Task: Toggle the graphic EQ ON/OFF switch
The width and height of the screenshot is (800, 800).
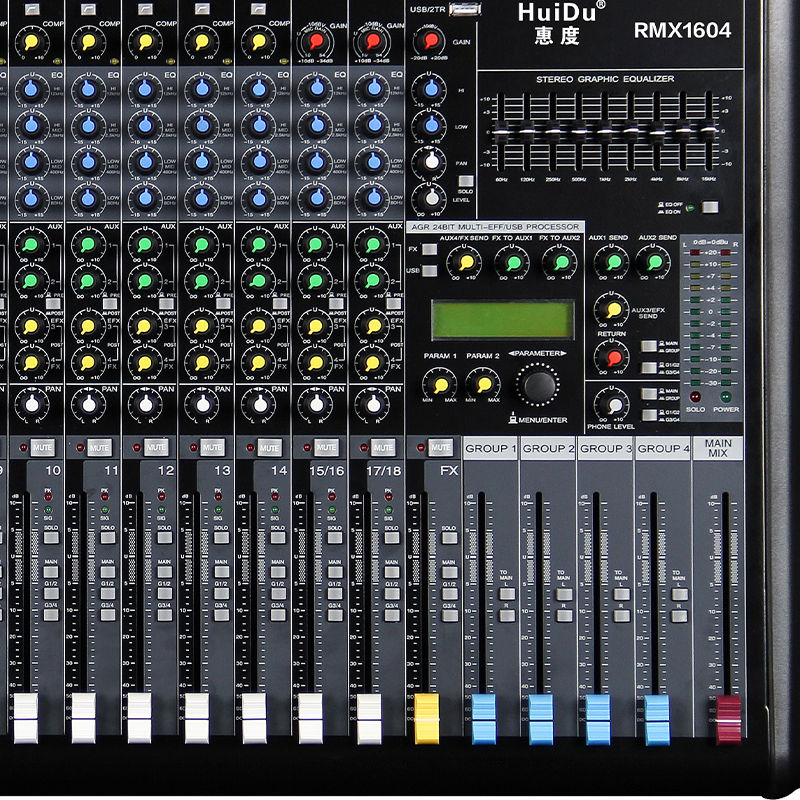Action: coord(710,208)
